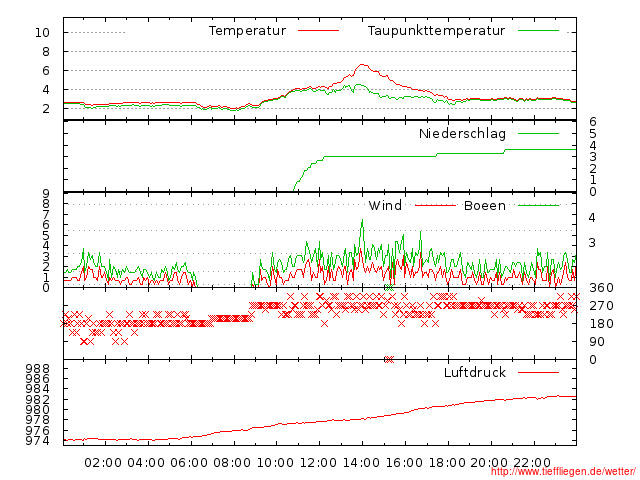Click the green Boeen legend line
Viewport: 640px width, 480px height.
[x=538, y=205]
